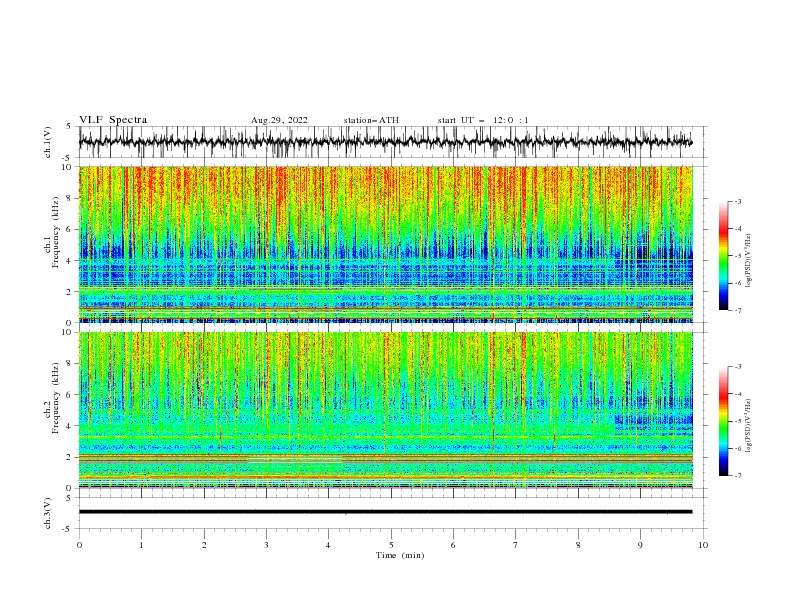Screen dimensions: 792x612
Task: Select the "Time (min)" axis label
Action: (400, 555)
